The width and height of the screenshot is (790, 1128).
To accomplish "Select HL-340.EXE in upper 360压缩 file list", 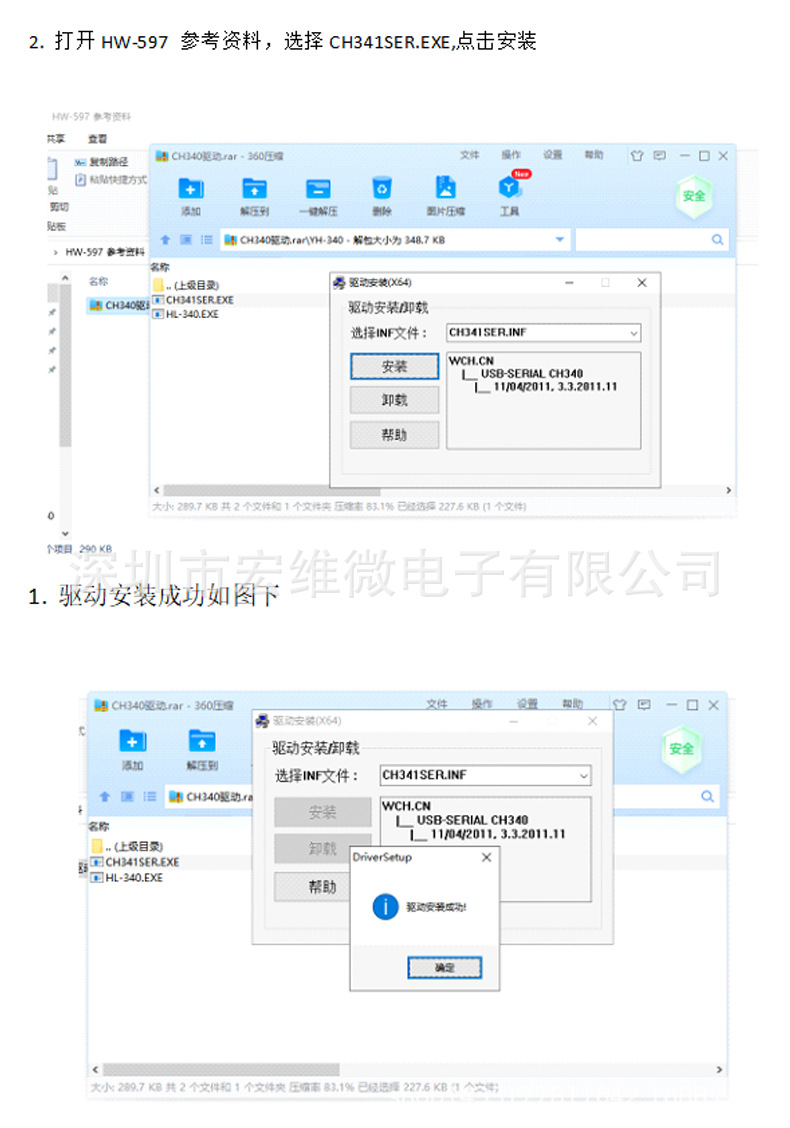I will [186, 314].
